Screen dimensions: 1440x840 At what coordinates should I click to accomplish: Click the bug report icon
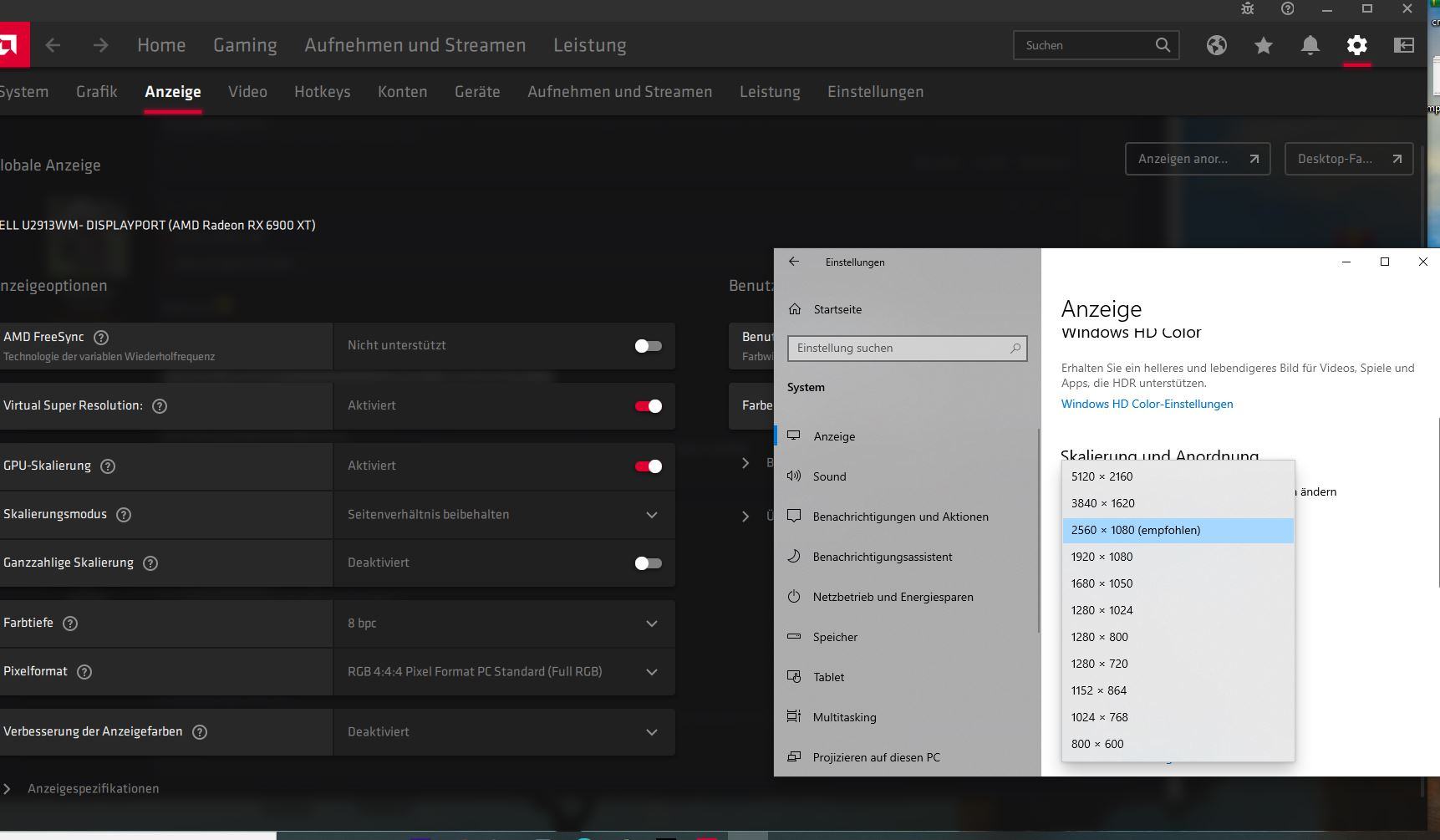point(1247,8)
